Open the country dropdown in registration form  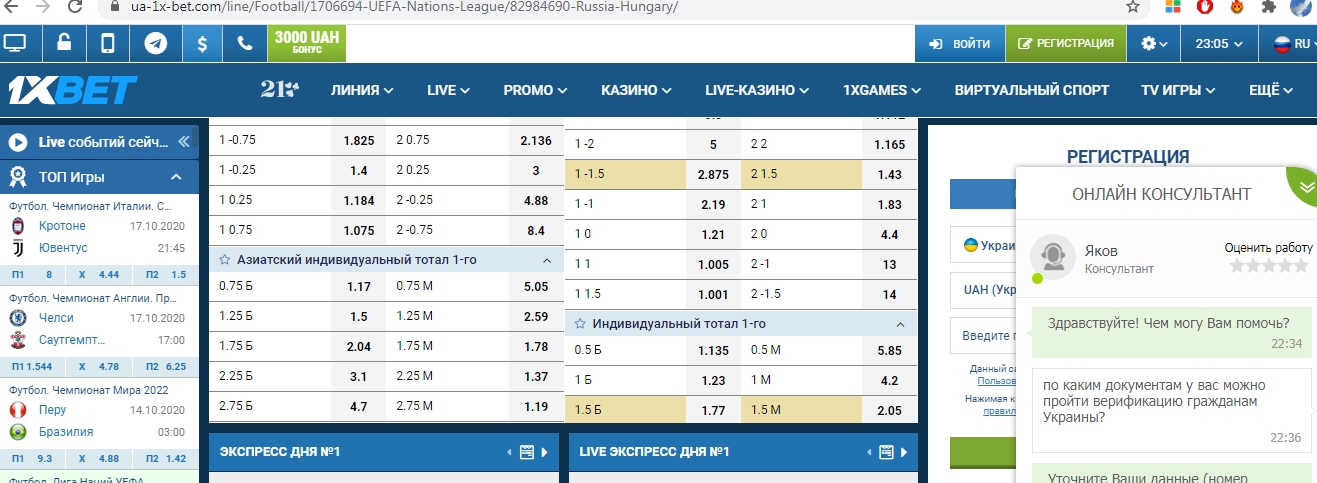click(x=983, y=245)
